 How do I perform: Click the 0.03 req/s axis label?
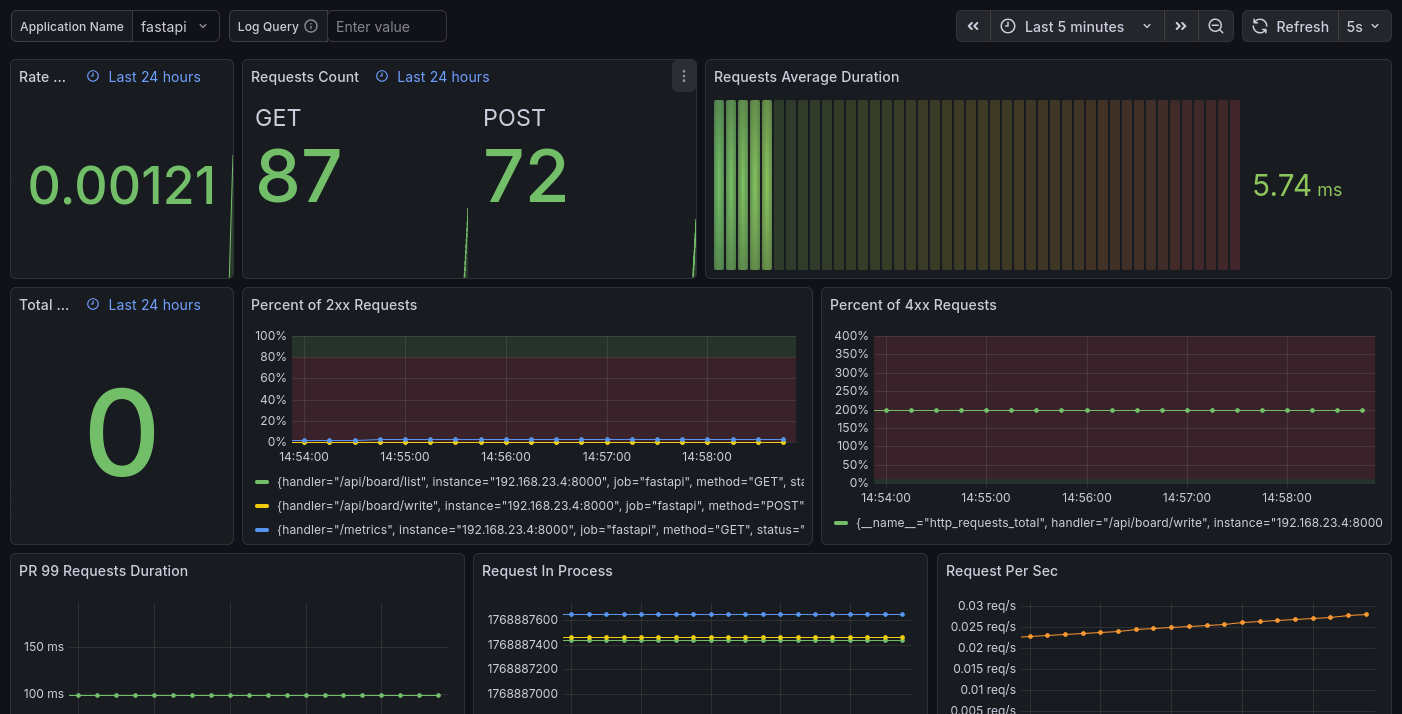(986, 606)
